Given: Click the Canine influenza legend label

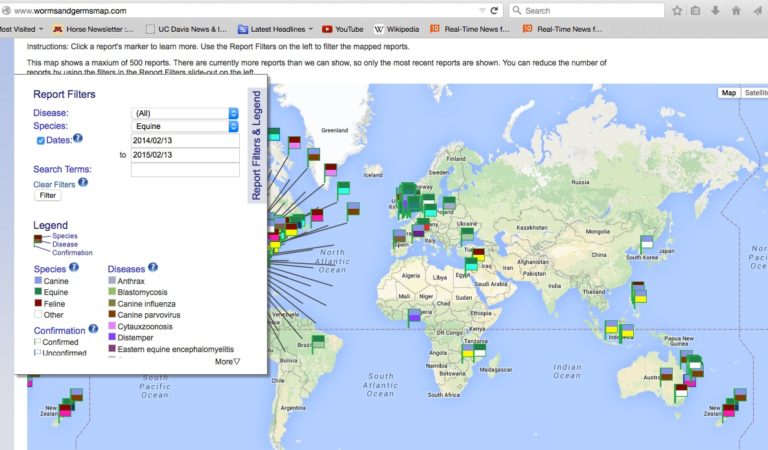Looking at the screenshot, I should 146,304.
